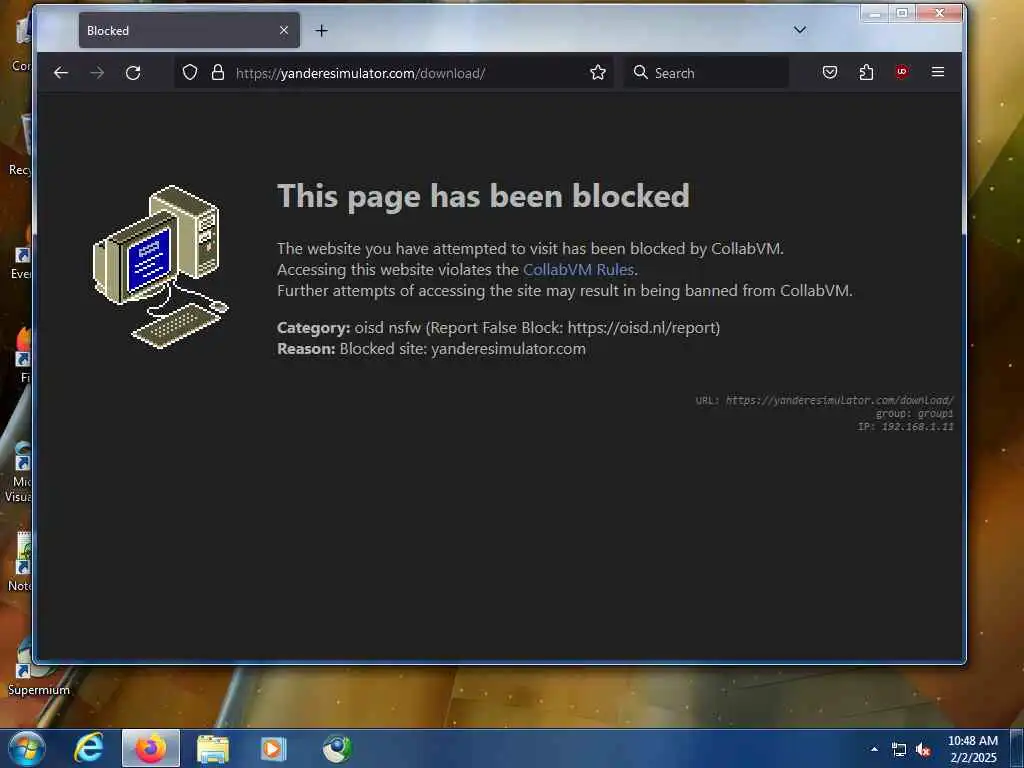This screenshot has height=768, width=1024.
Task: Click Show desktop strip at taskbar end
Action: pos(1018,748)
